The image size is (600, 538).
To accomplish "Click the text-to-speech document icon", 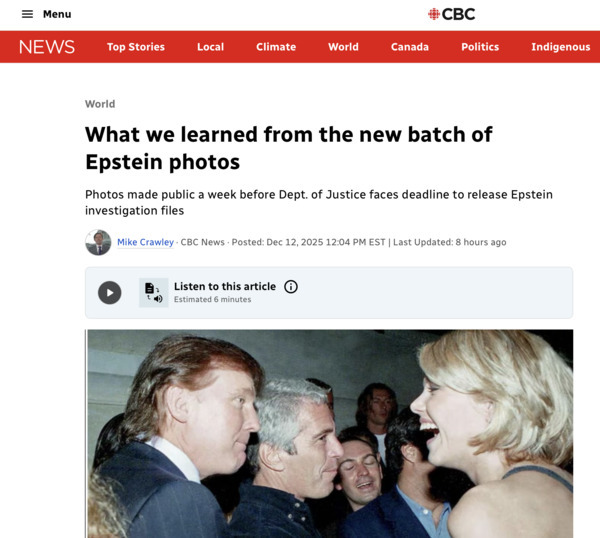I will pyautogui.click(x=153, y=293).
